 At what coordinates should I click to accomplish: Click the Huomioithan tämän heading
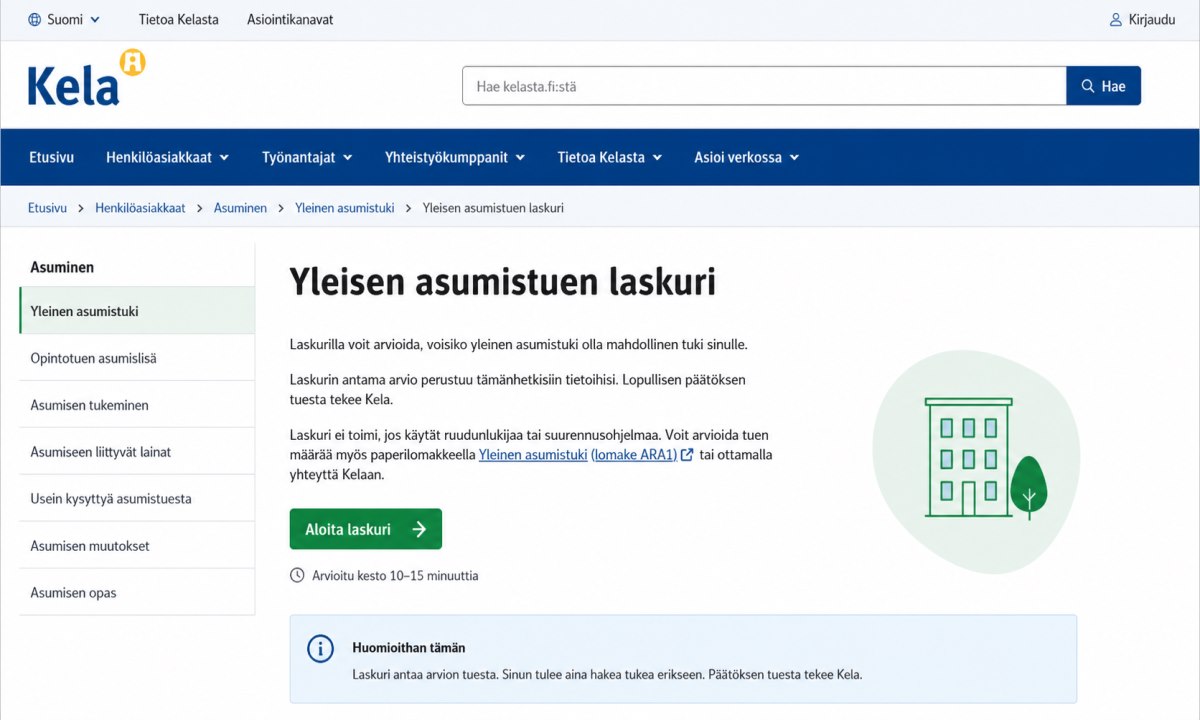[409, 648]
